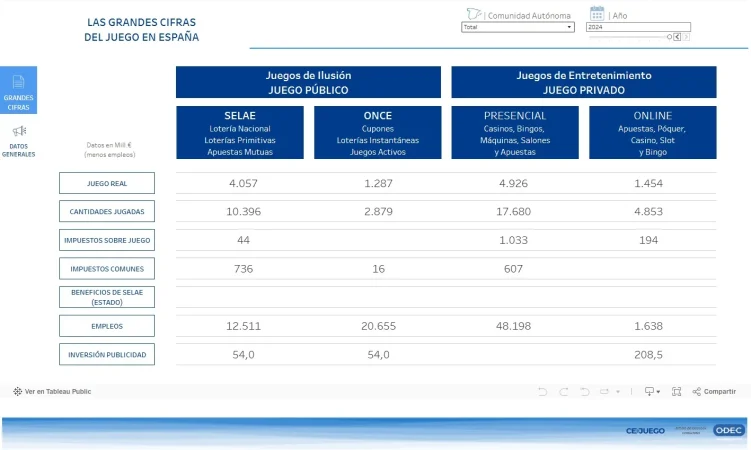Open the download options dropdown
The height and width of the screenshot is (450, 751).
(x=651, y=392)
